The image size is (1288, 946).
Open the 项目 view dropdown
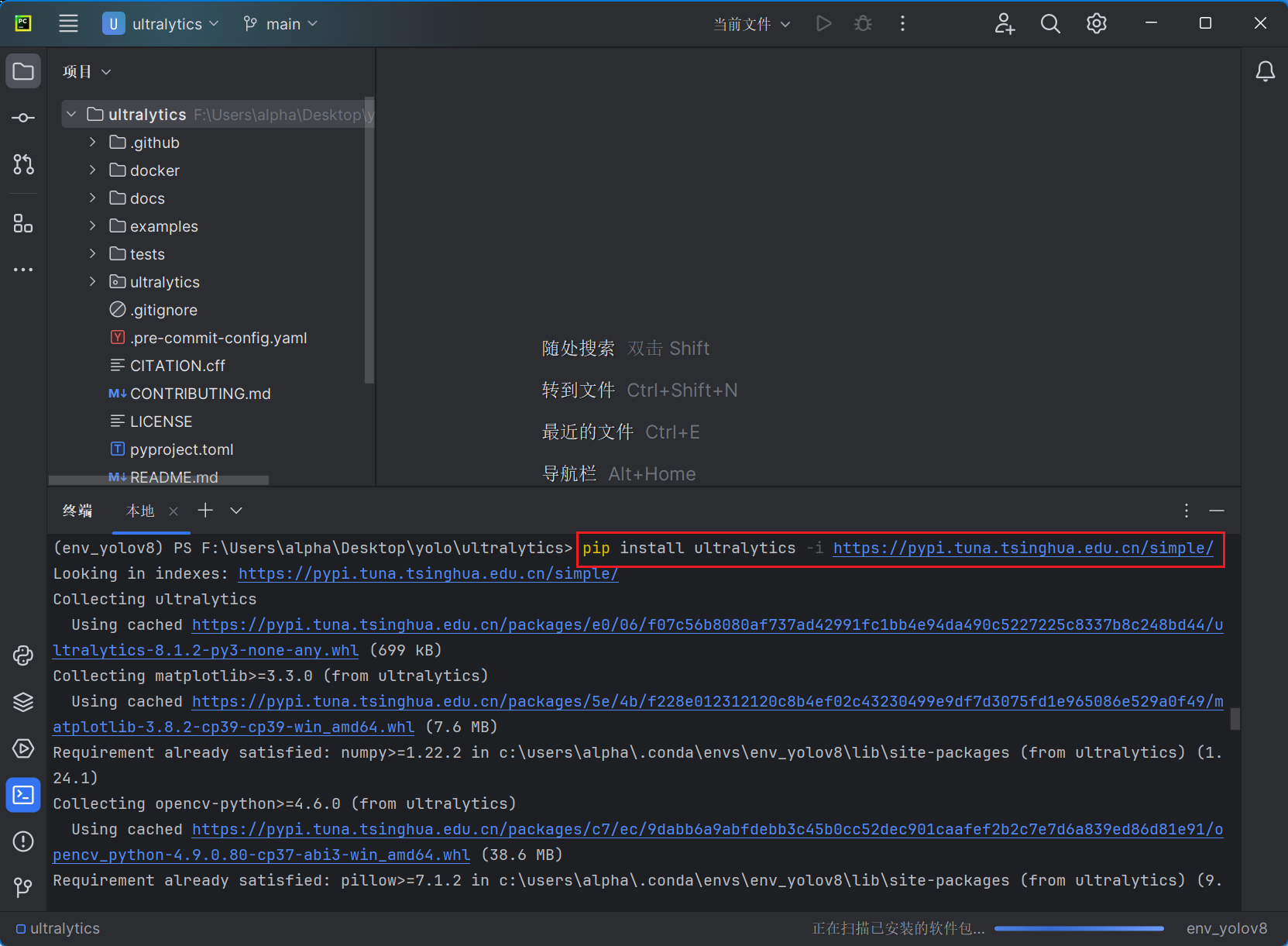(x=87, y=72)
